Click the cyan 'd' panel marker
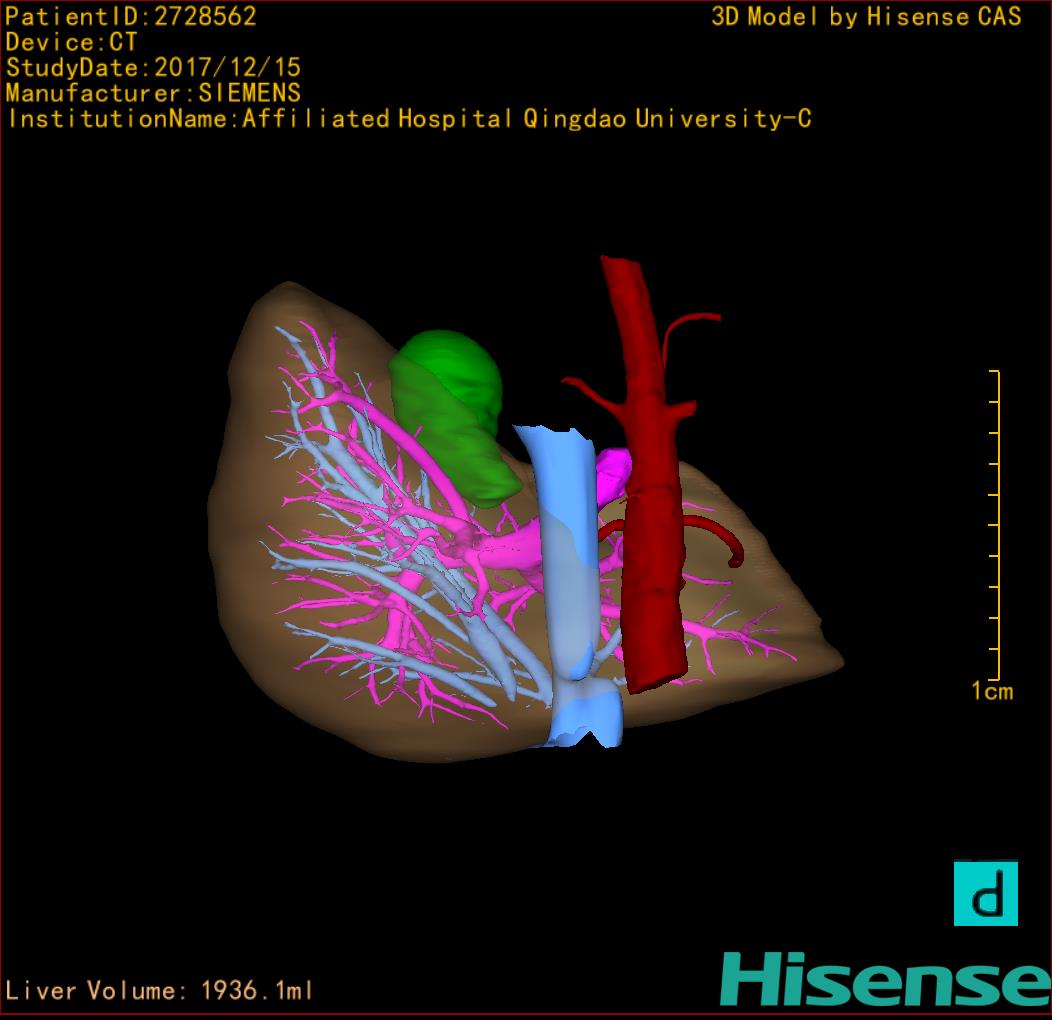Viewport: 1052px width, 1020px height. point(986,893)
